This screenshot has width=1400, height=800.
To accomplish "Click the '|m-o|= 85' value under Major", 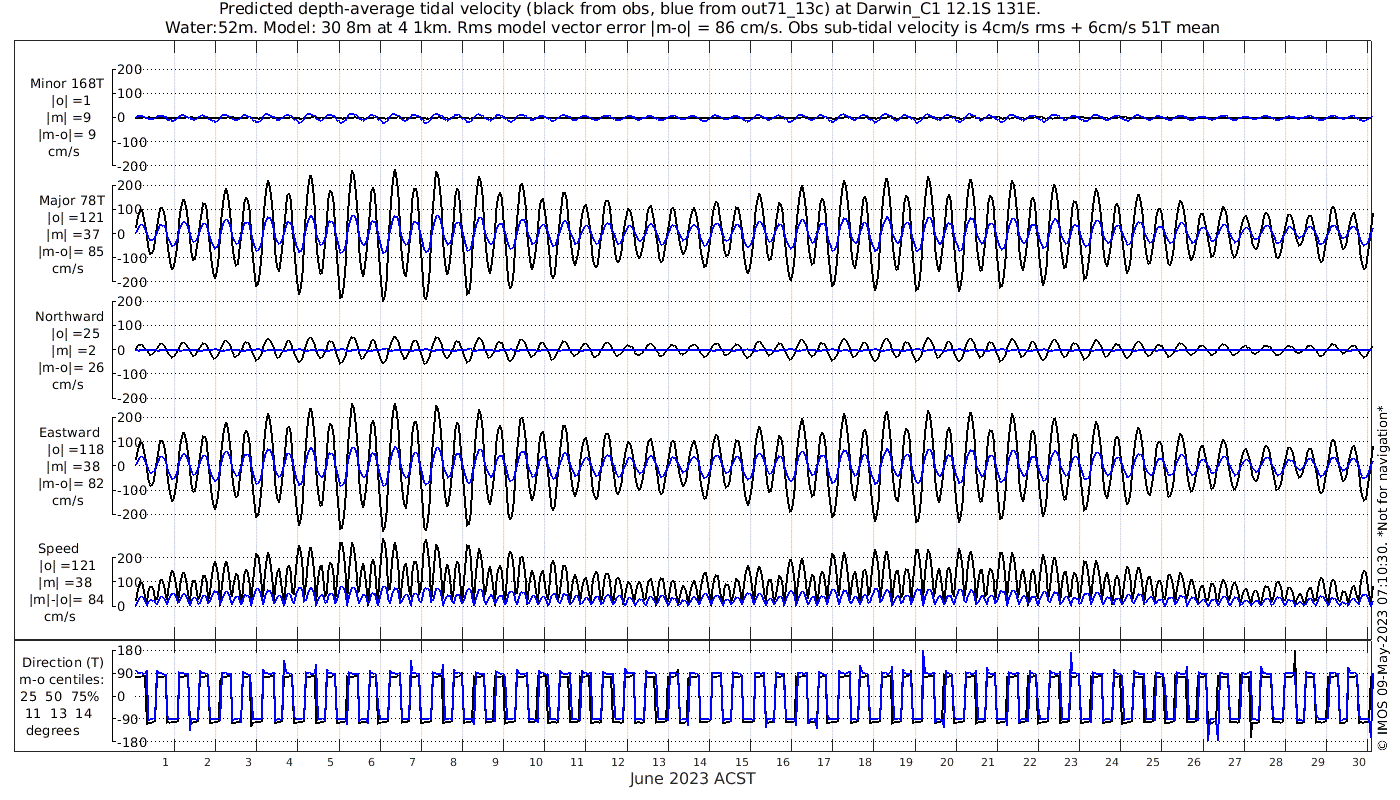I will point(70,251).
